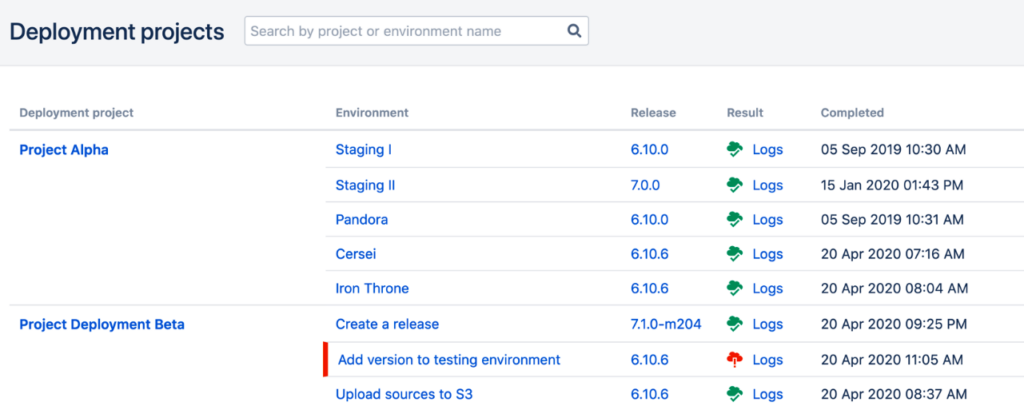Open release 6.10.6 for testing environment row
This screenshot has height=406, width=1024.
(650, 359)
